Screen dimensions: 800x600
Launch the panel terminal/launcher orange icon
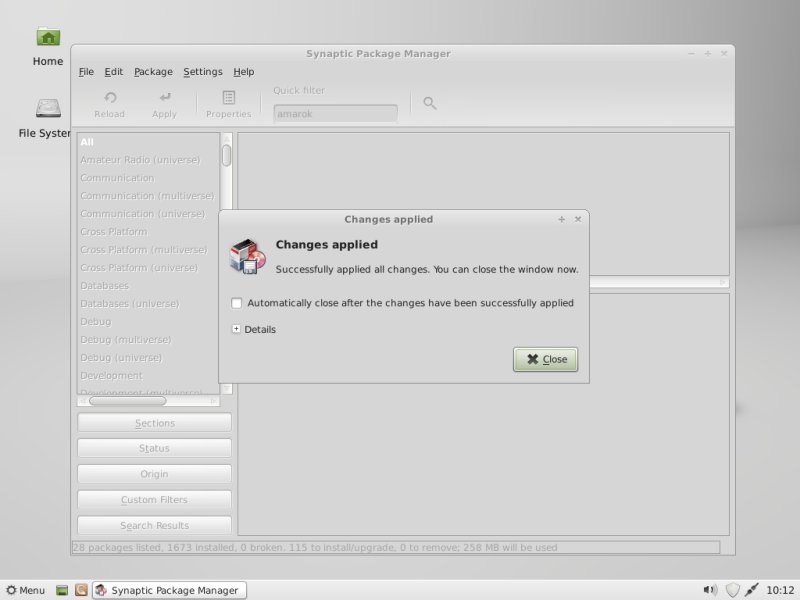tap(81, 590)
